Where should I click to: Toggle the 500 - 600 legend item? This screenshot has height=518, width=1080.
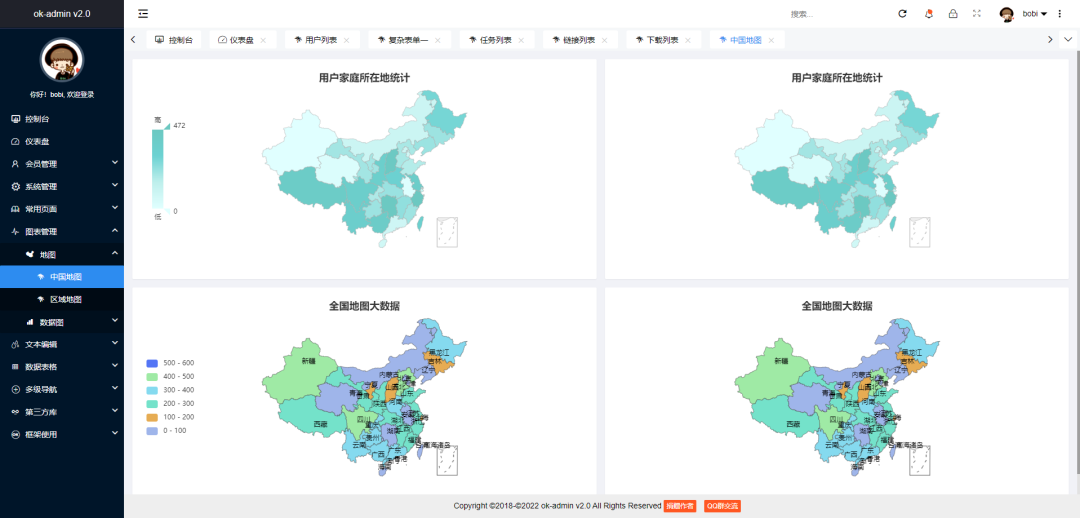pos(170,363)
